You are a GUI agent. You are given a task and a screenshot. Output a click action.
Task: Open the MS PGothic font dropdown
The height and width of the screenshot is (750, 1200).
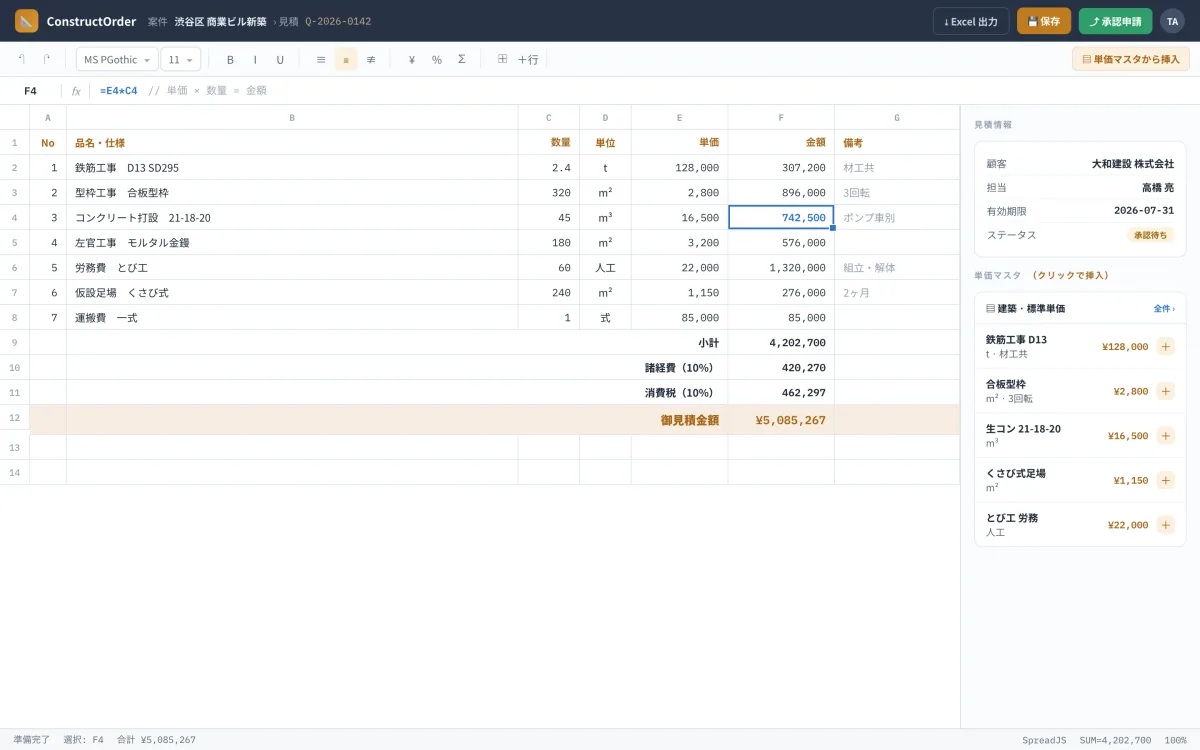point(117,59)
